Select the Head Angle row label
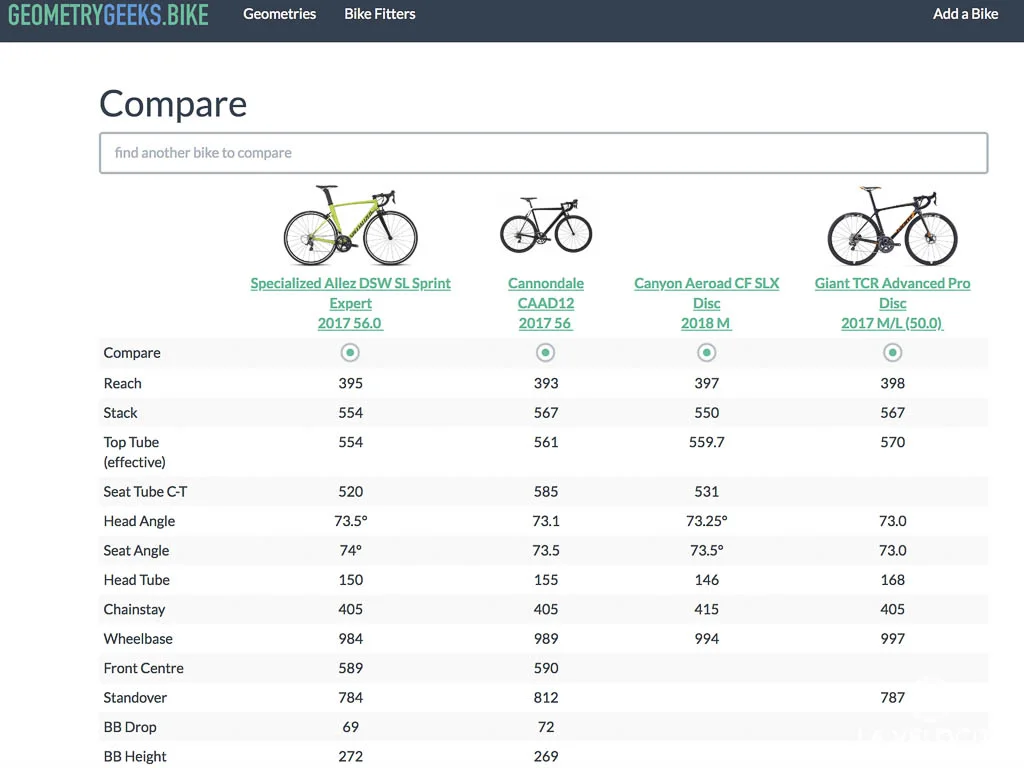 (x=139, y=521)
